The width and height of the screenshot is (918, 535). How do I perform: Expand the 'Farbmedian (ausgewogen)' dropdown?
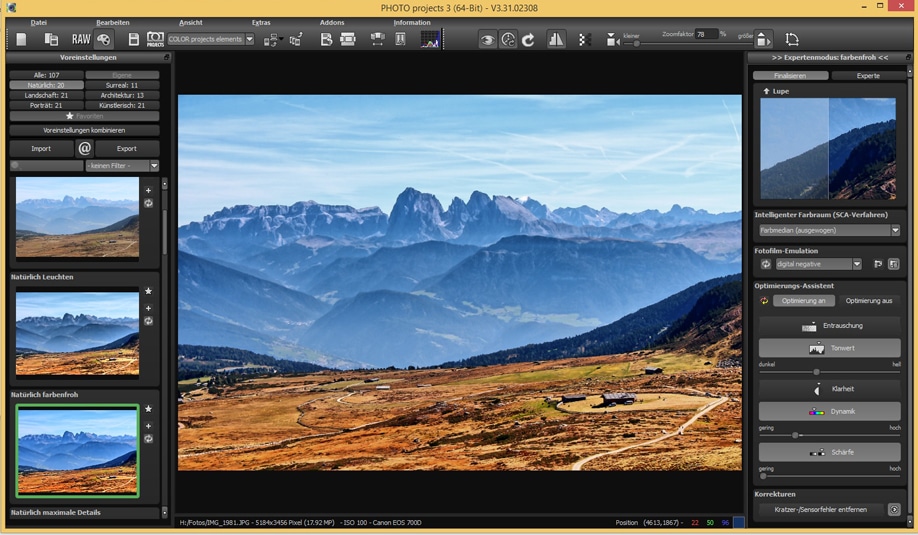tap(895, 230)
